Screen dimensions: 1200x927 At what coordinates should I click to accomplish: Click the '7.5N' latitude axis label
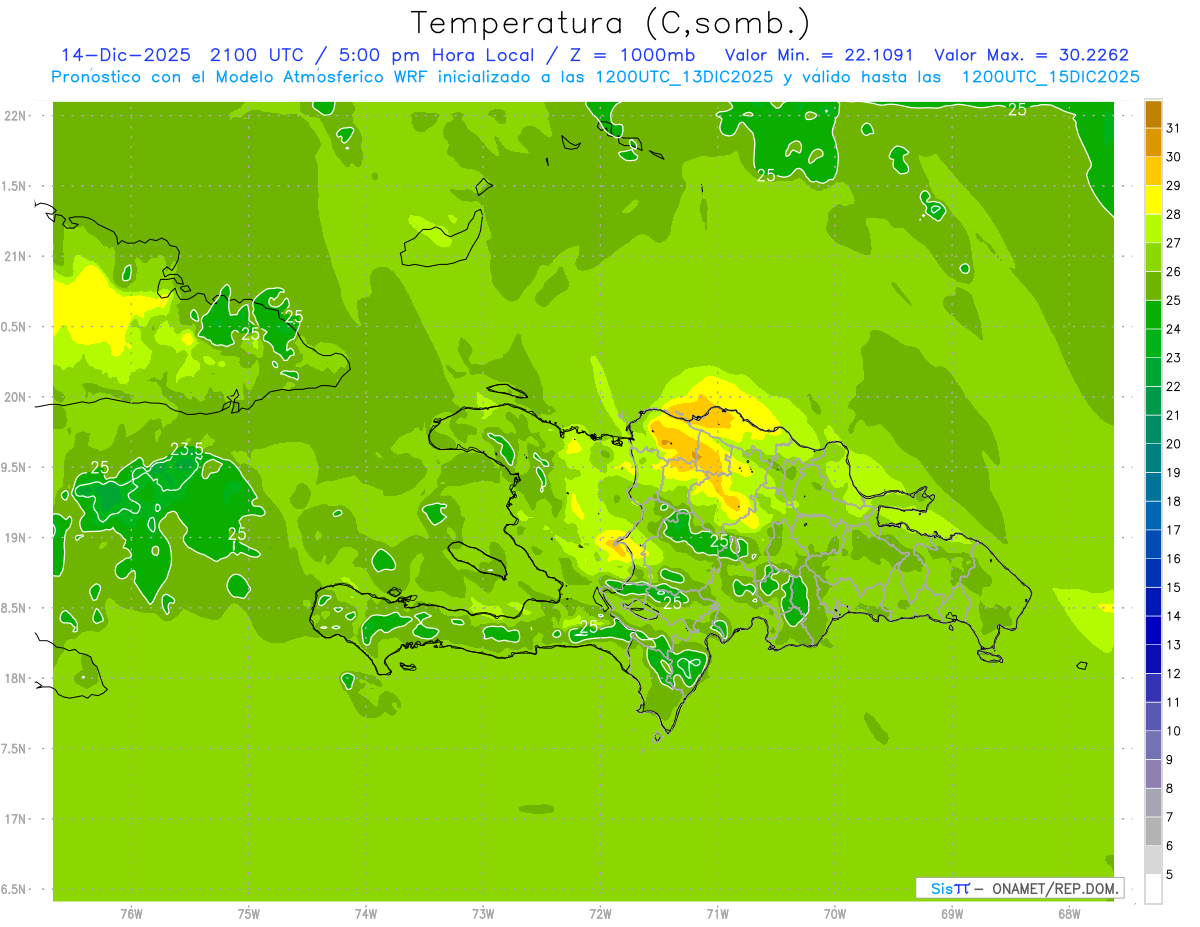[x=15, y=748]
